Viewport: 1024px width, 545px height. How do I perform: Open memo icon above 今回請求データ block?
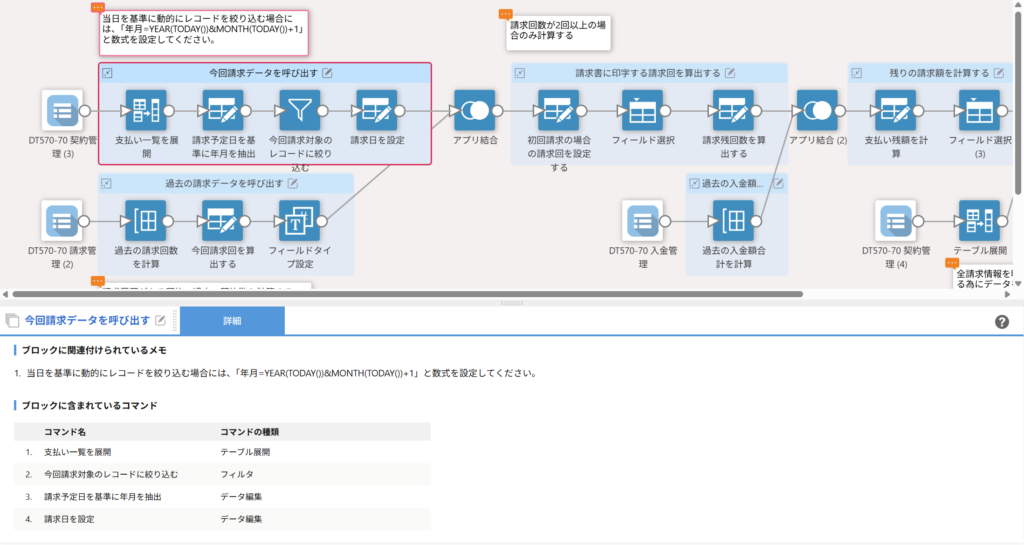point(97,8)
